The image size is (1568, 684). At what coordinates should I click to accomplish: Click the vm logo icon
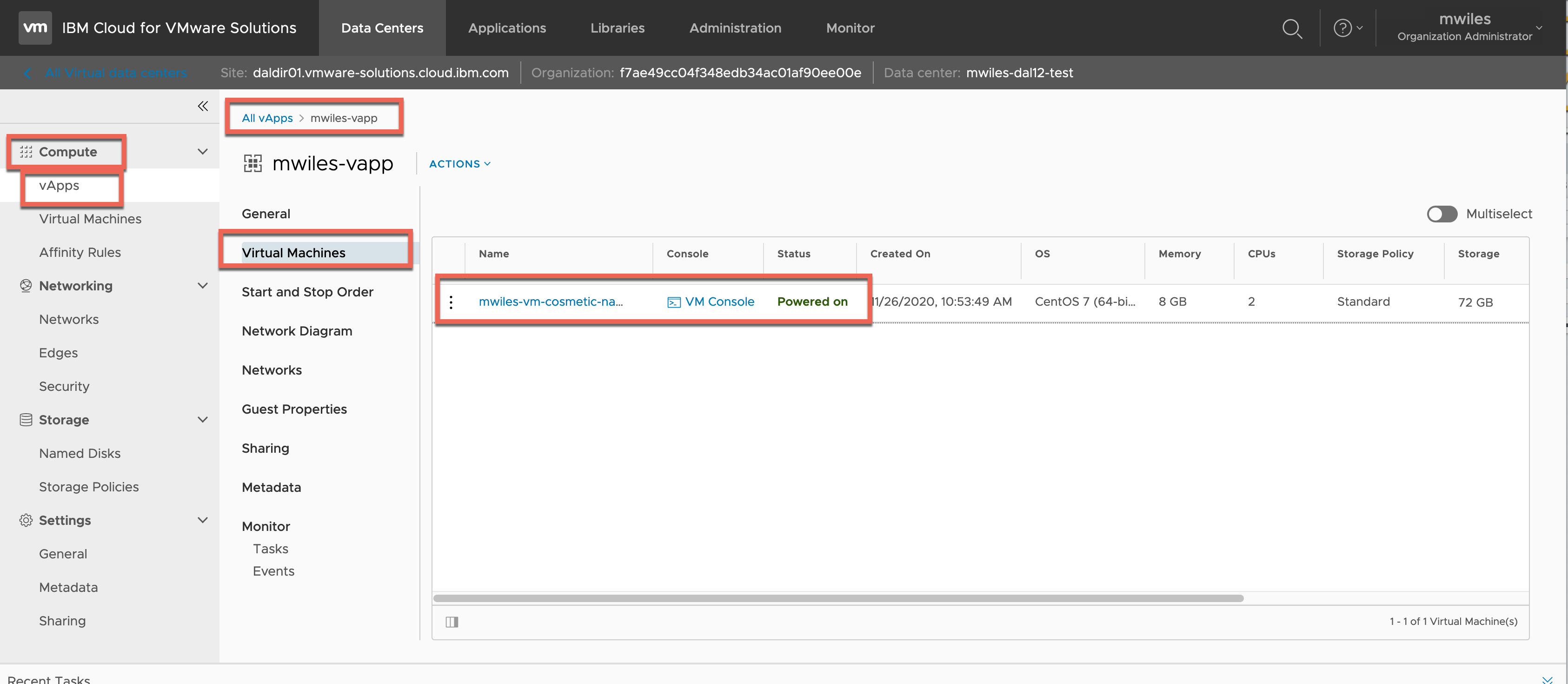pos(35,28)
